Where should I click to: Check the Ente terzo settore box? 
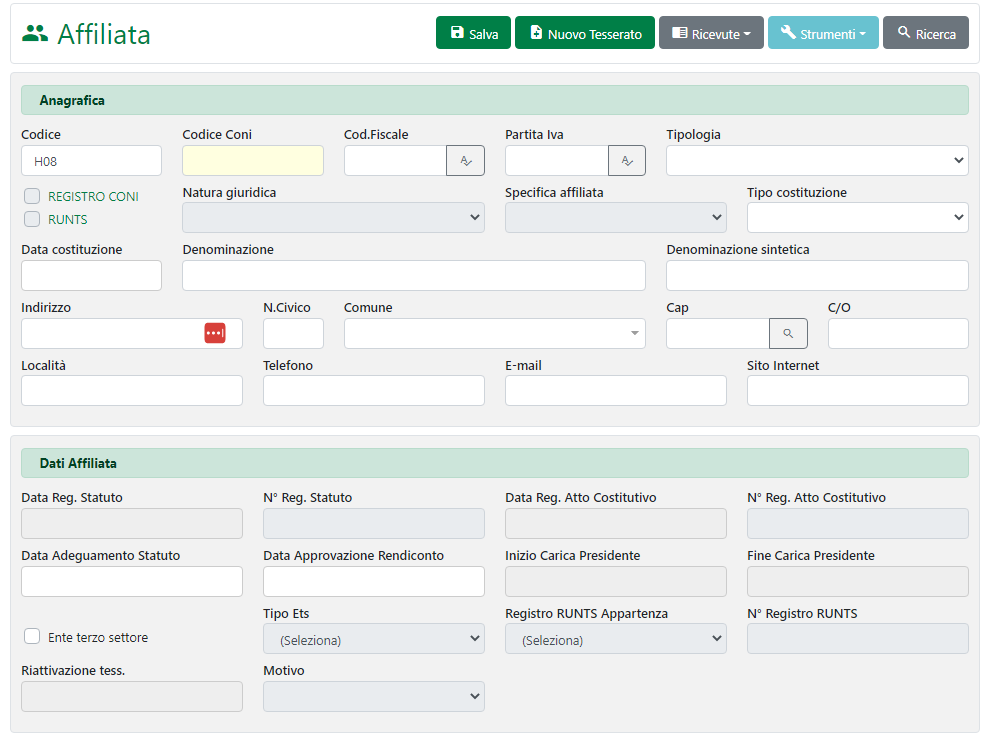32,637
